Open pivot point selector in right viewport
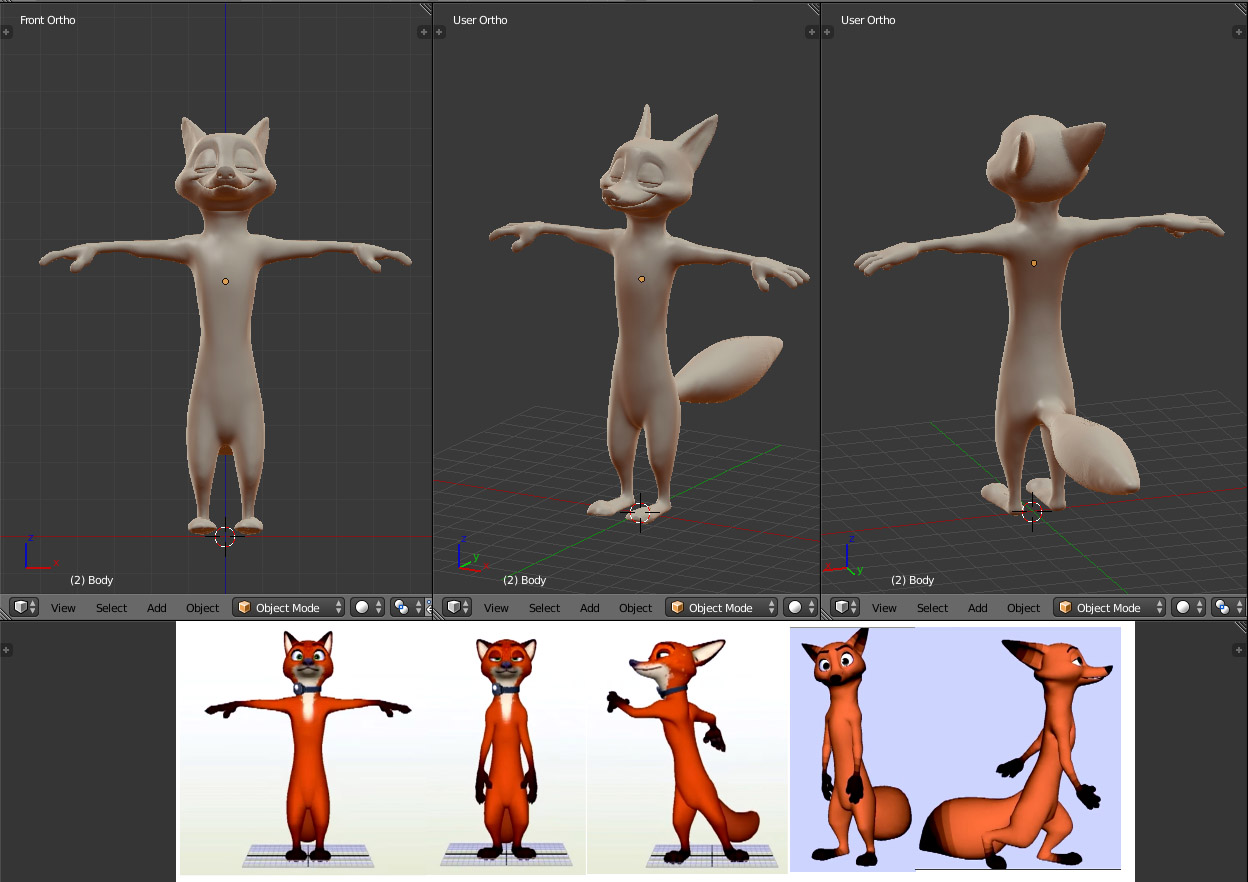 (x=1228, y=607)
